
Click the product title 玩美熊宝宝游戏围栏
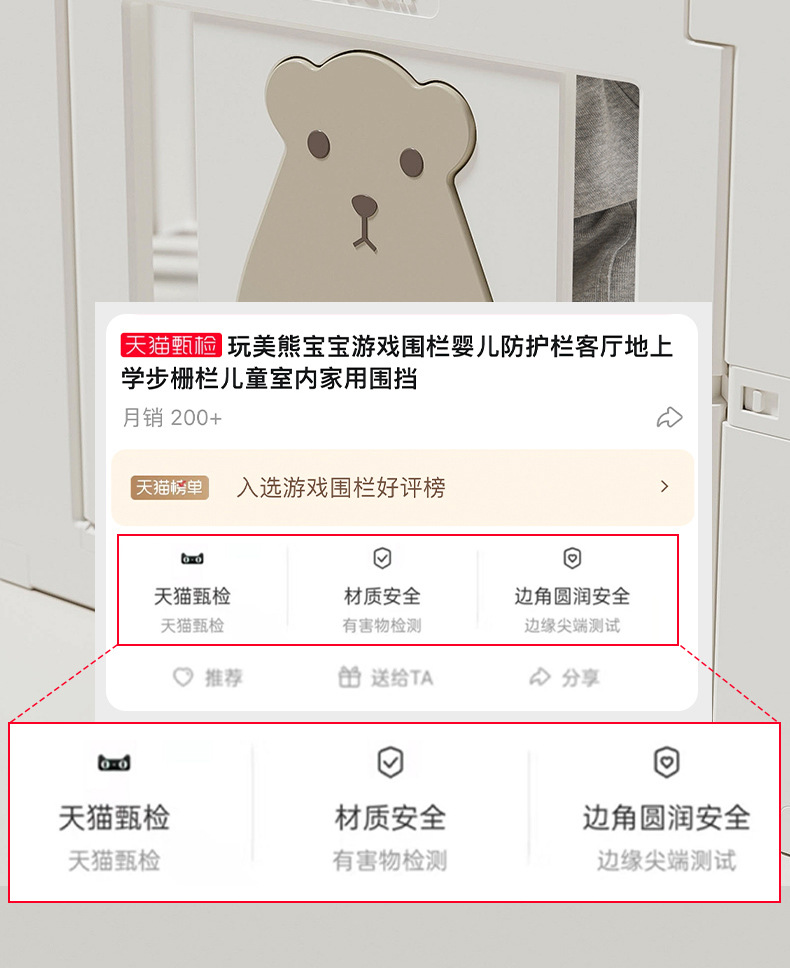[396, 362]
